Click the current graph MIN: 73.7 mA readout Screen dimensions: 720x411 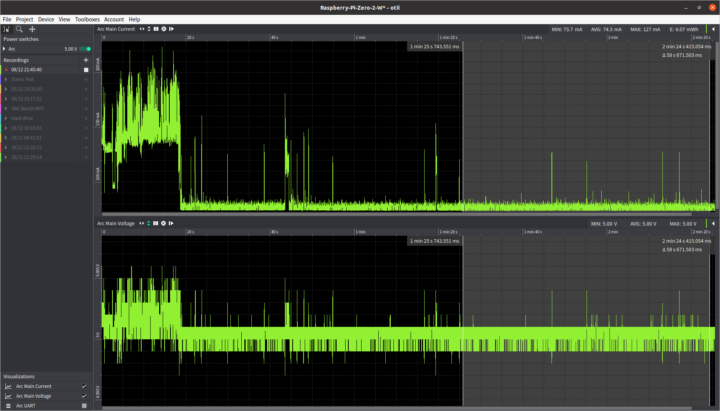[x=567, y=29]
